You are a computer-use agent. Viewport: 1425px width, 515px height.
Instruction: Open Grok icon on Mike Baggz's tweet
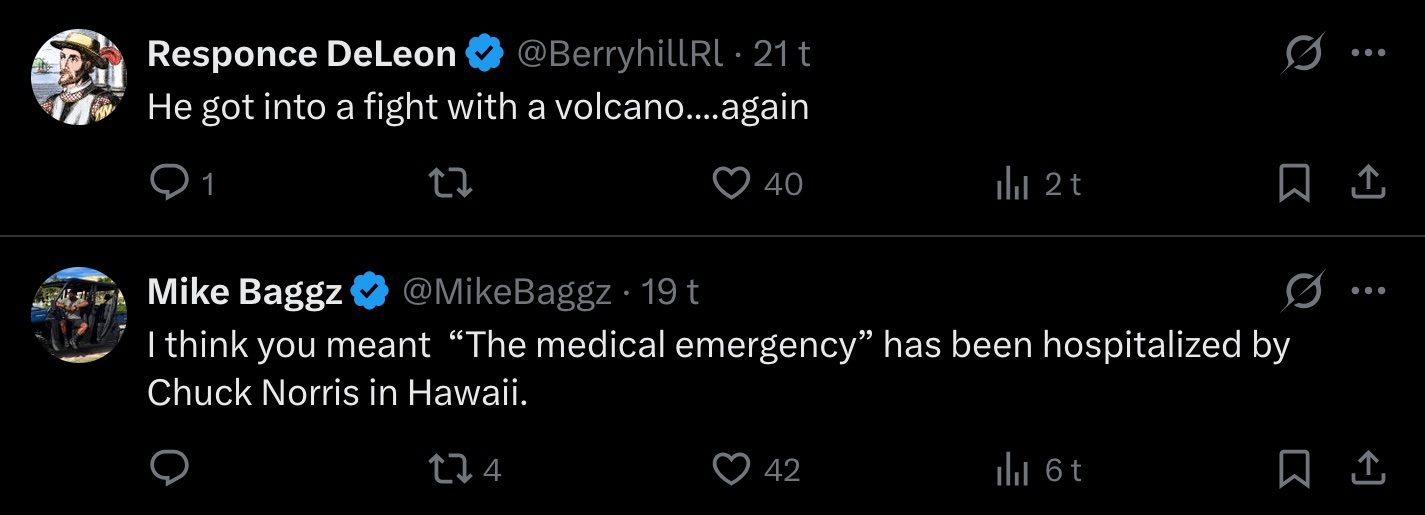pyautogui.click(x=1303, y=291)
